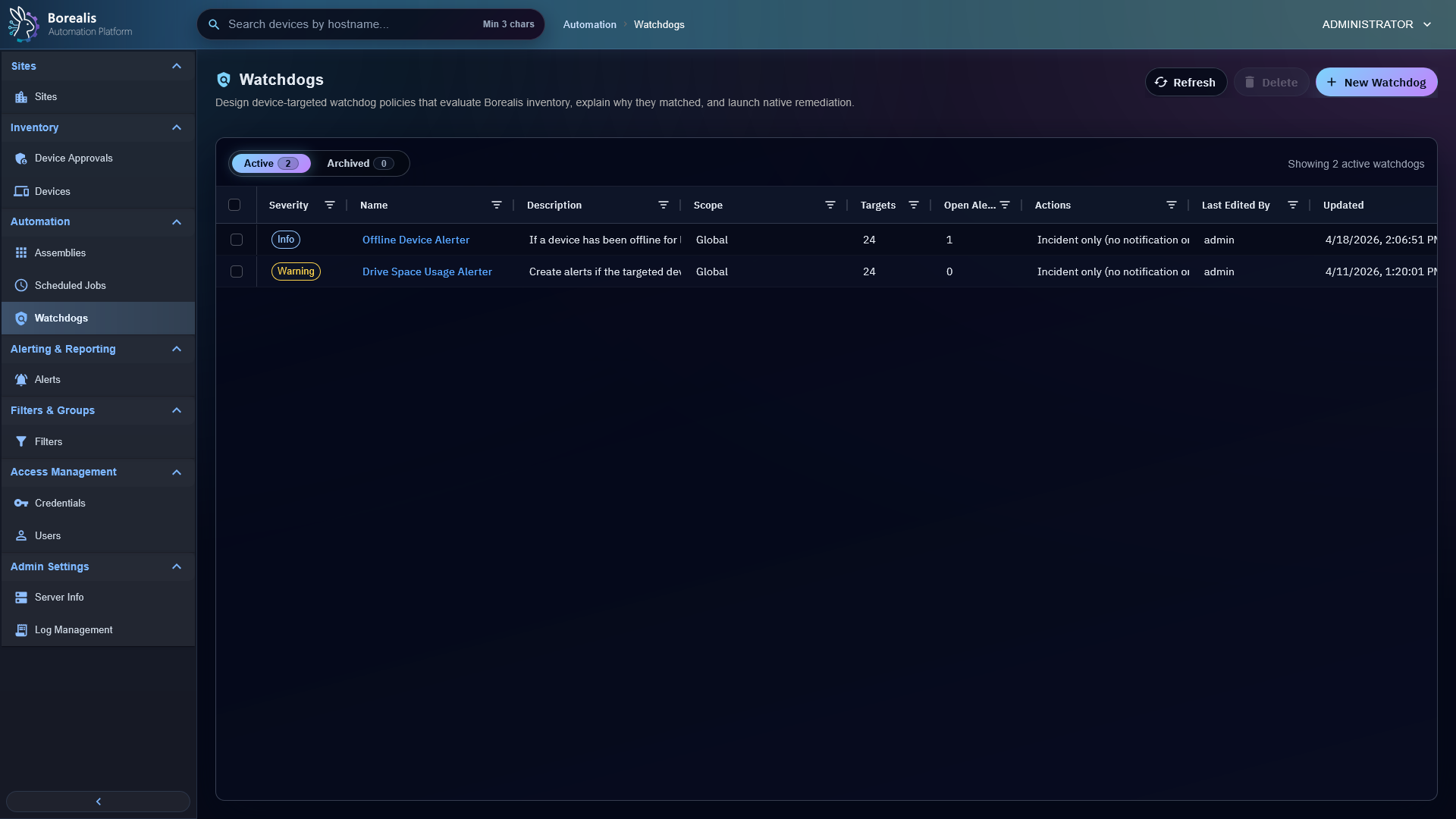Click the Log Management icon
1456x819 pixels.
point(21,630)
